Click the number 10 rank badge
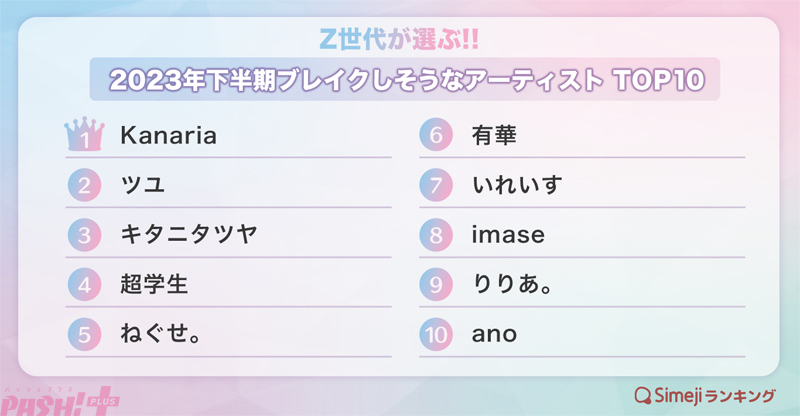 pos(436,333)
